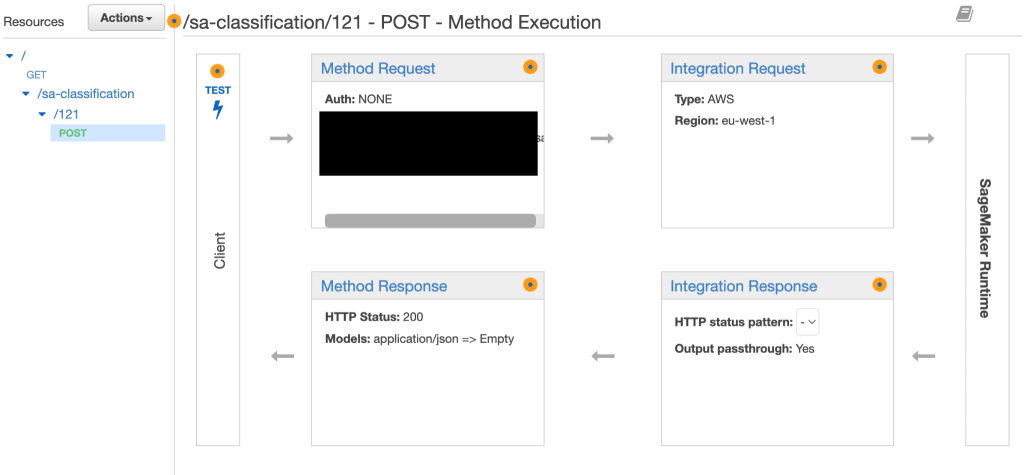Collapse the root / resource node
Image resolution: width=1024 pixels, height=475 pixels.
[9, 55]
